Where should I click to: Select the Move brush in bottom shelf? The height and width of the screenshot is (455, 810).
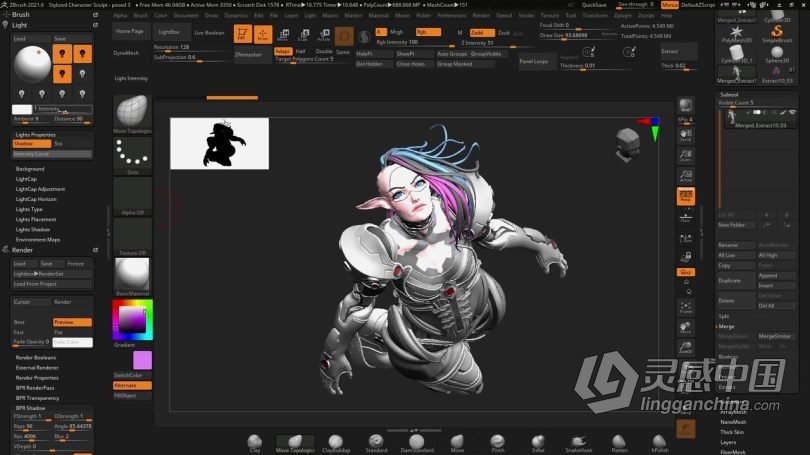click(x=457, y=444)
